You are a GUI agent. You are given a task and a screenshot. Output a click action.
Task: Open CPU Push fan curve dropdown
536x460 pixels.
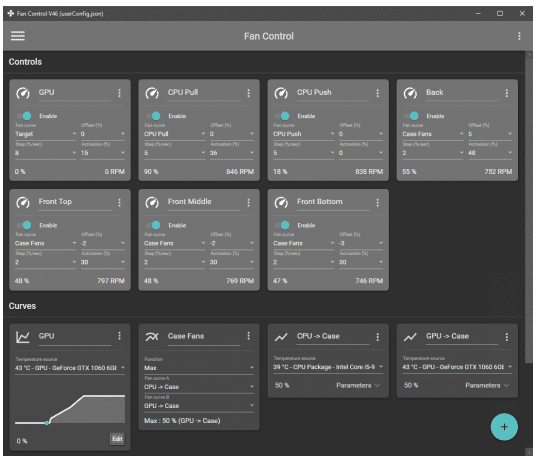click(x=304, y=134)
